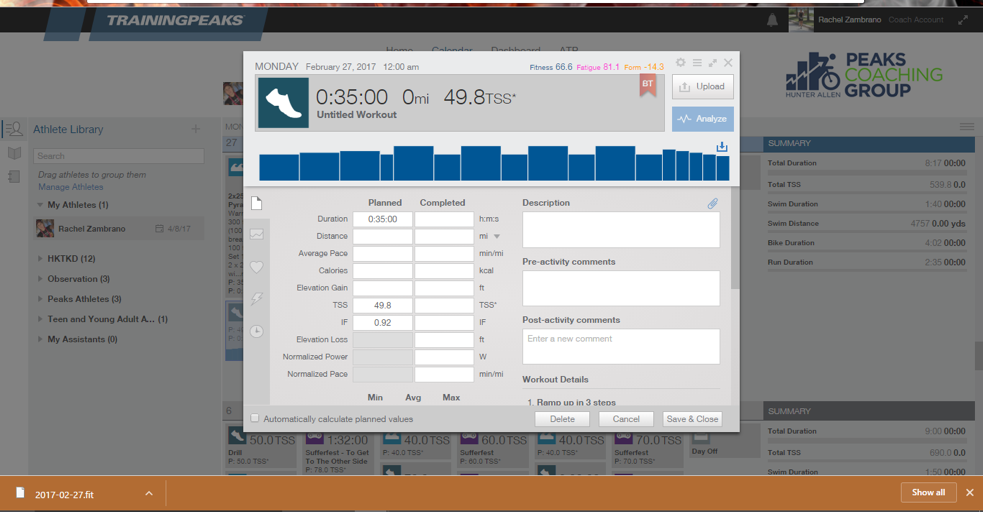Click the Delete button
983x512 pixels.
(562, 419)
